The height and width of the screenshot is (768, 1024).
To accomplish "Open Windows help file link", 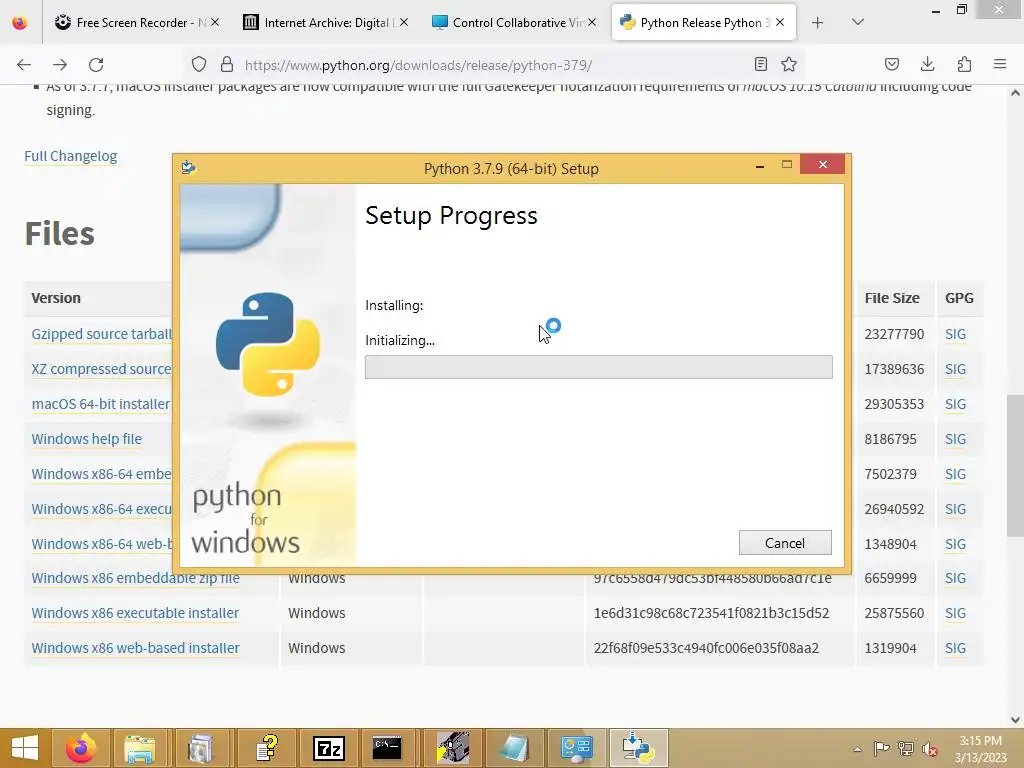I will point(86,439).
